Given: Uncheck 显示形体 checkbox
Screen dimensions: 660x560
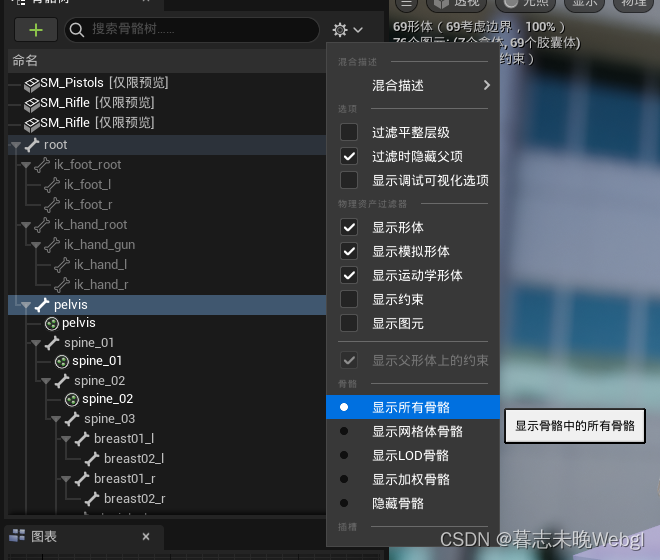Looking at the screenshot, I should [349, 227].
